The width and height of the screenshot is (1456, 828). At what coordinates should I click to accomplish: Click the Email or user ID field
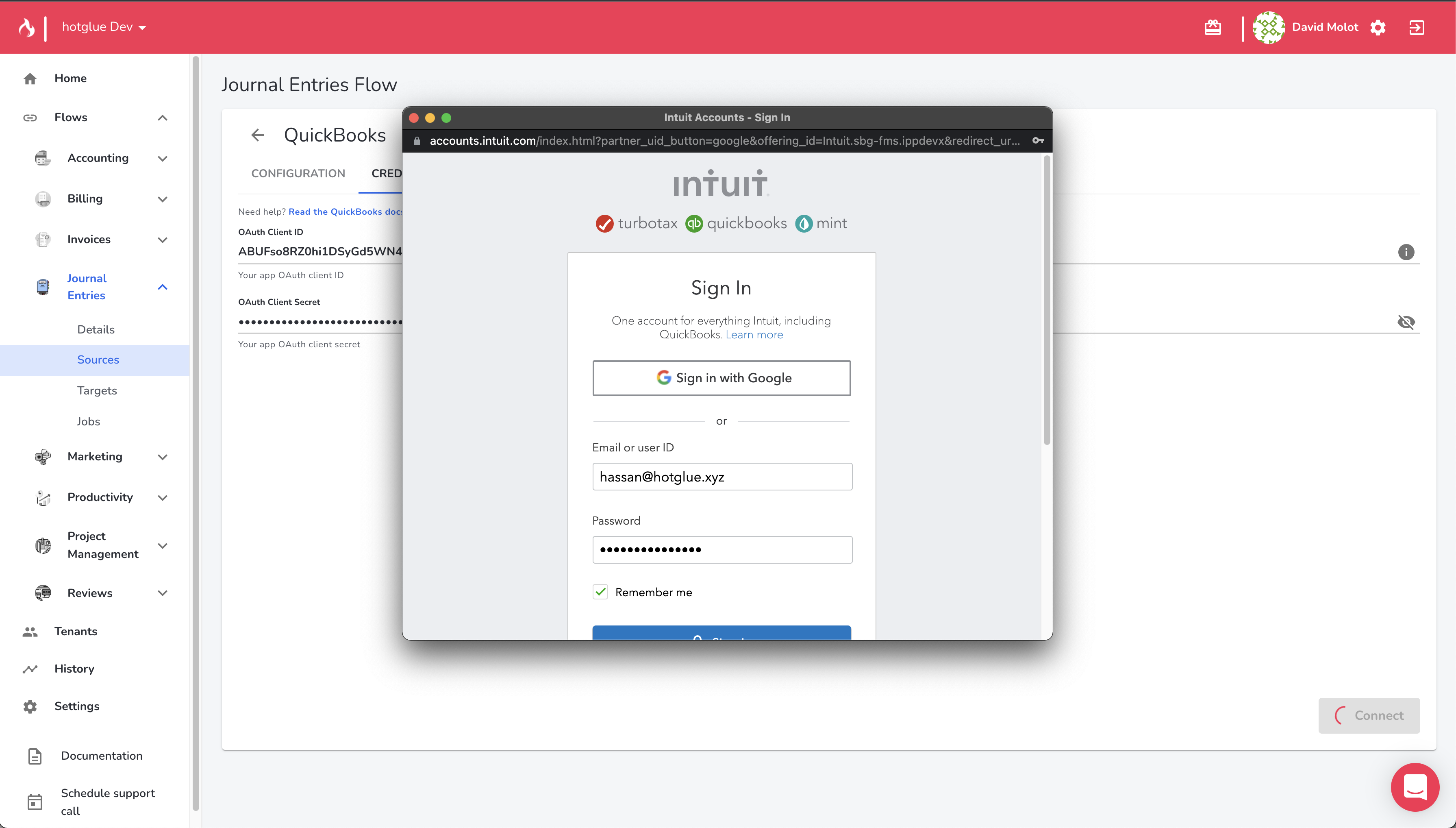(x=722, y=477)
